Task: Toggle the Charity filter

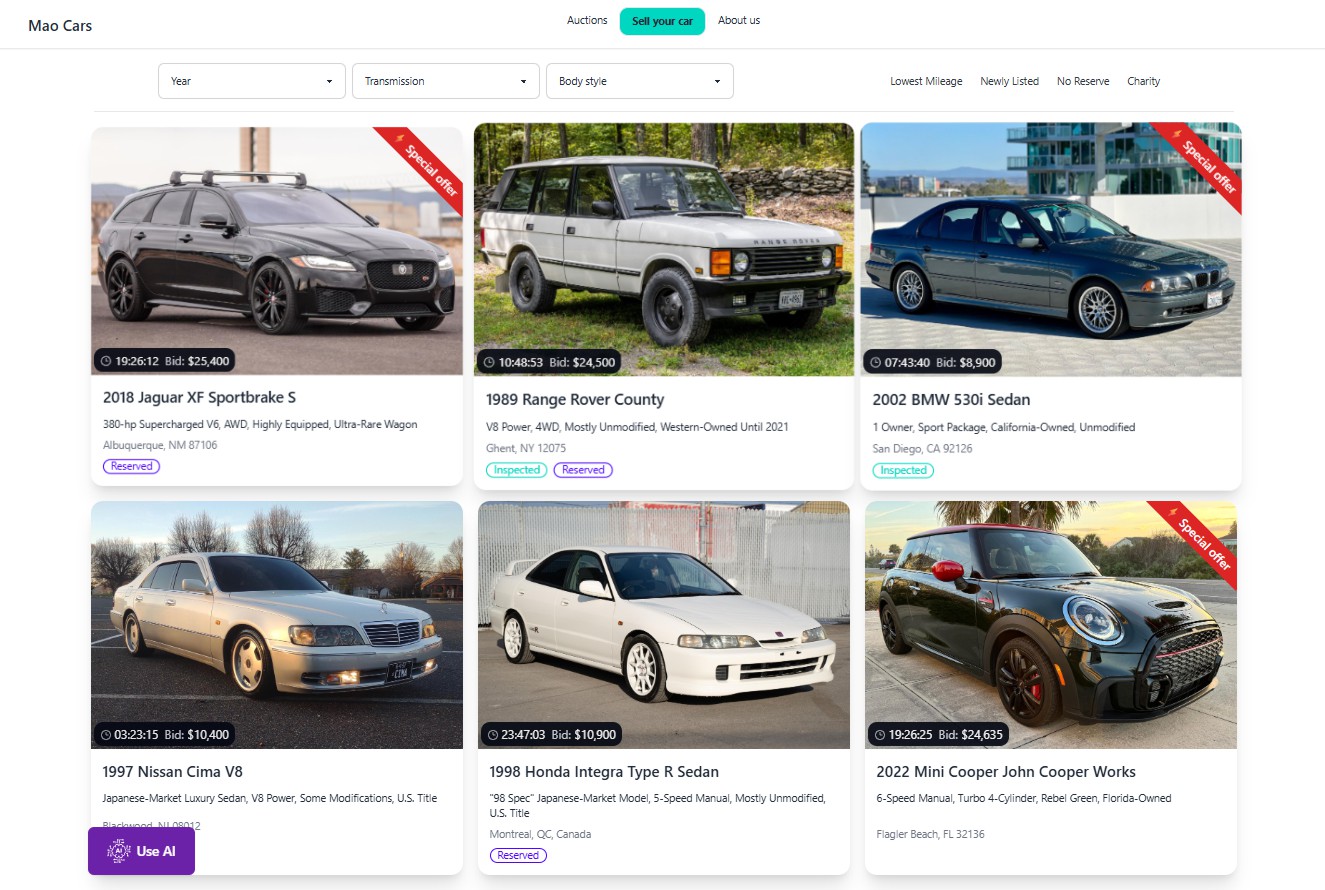Action: pos(1143,81)
